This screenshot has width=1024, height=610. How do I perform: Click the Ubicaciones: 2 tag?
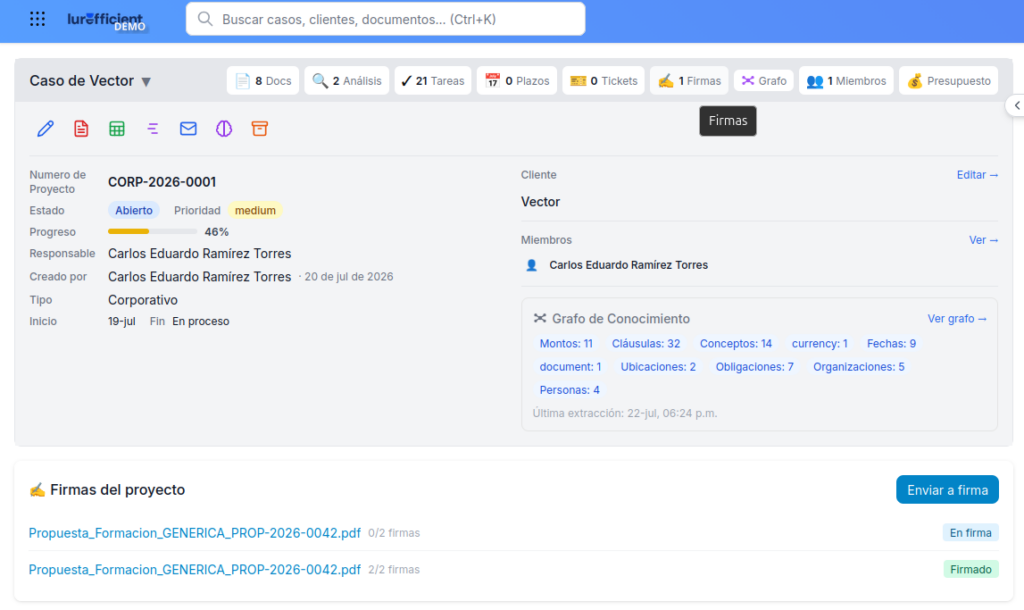[658, 367]
